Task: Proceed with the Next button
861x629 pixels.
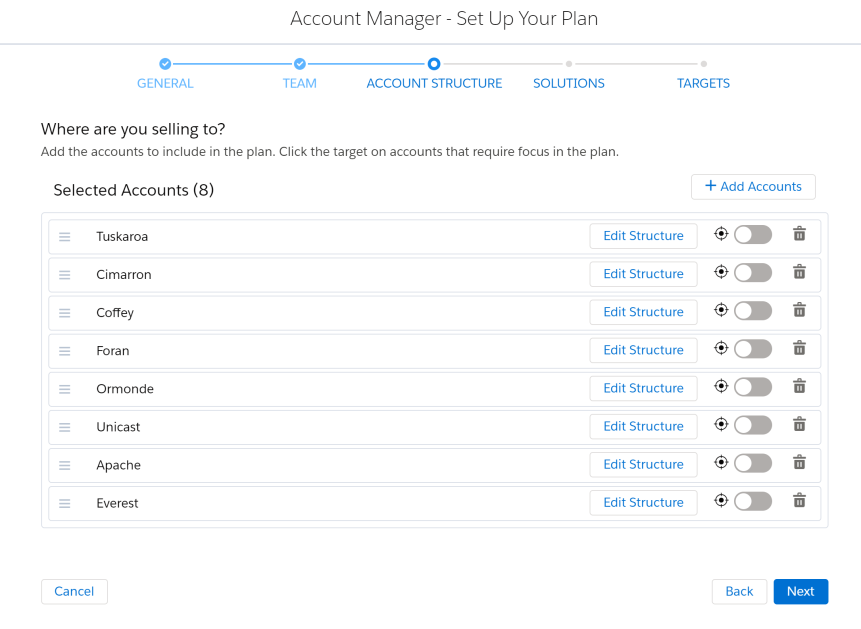Action: coord(801,592)
